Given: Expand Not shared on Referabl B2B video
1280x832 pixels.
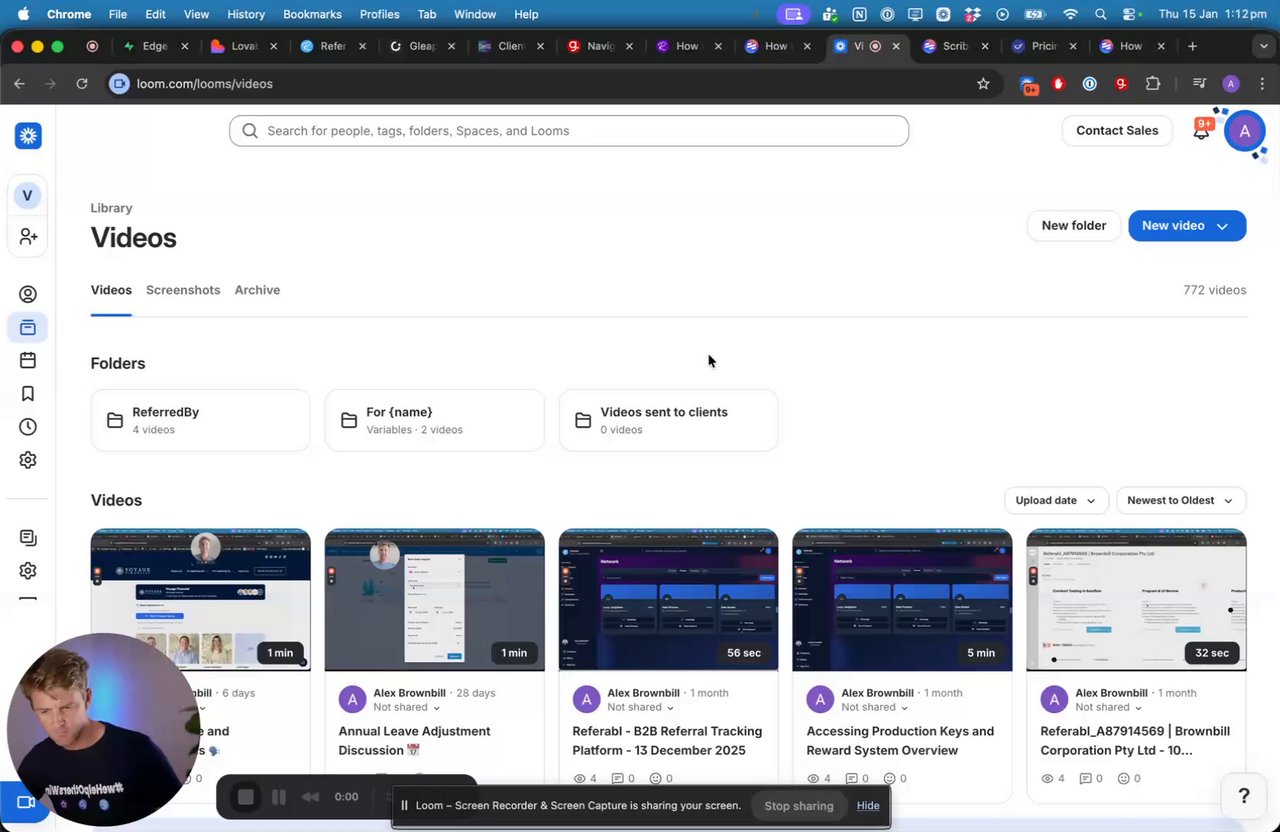Looking at the screenshot, I should (x=641, y=707).
